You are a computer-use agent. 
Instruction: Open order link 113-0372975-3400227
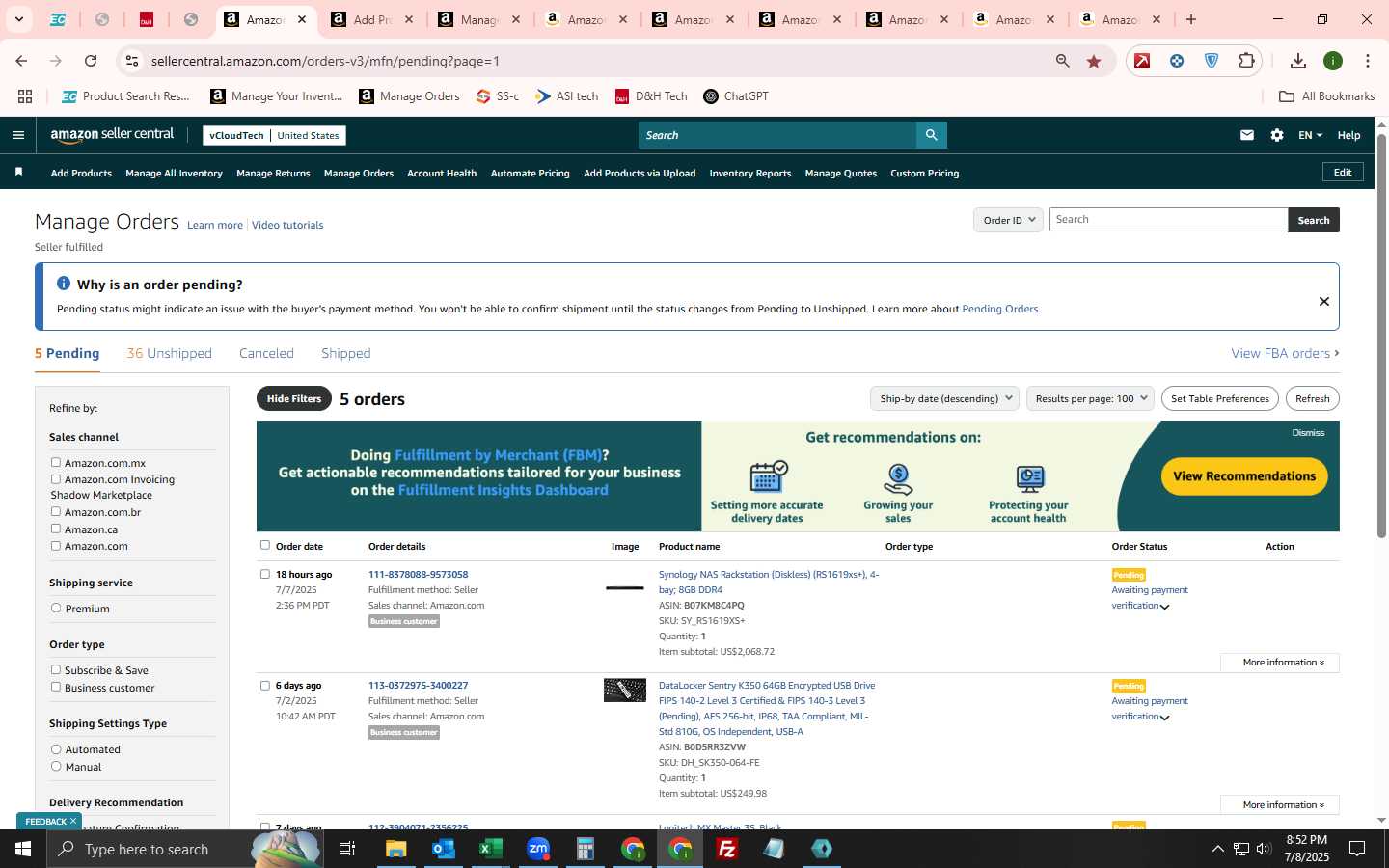418,686
